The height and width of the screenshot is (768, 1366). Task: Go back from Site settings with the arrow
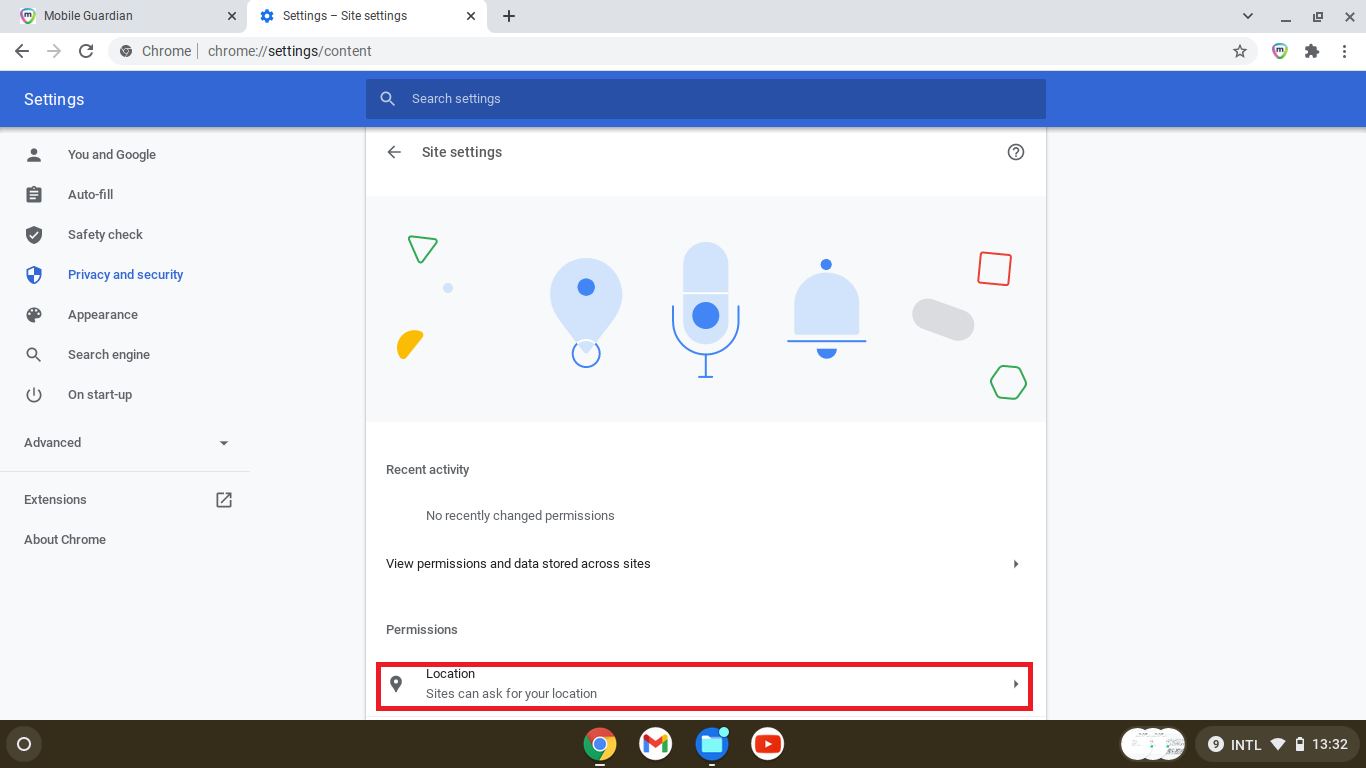[x=394, y=152]
